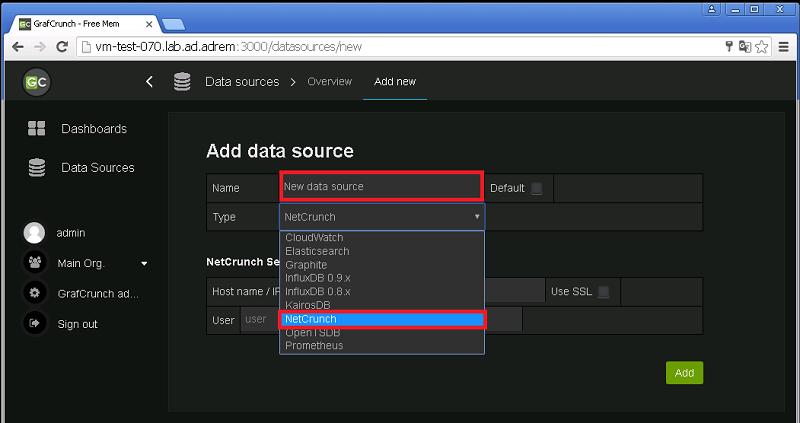Bookmark this page with star icon
This screenshot has width=800, height=423.
coord(762,47)
